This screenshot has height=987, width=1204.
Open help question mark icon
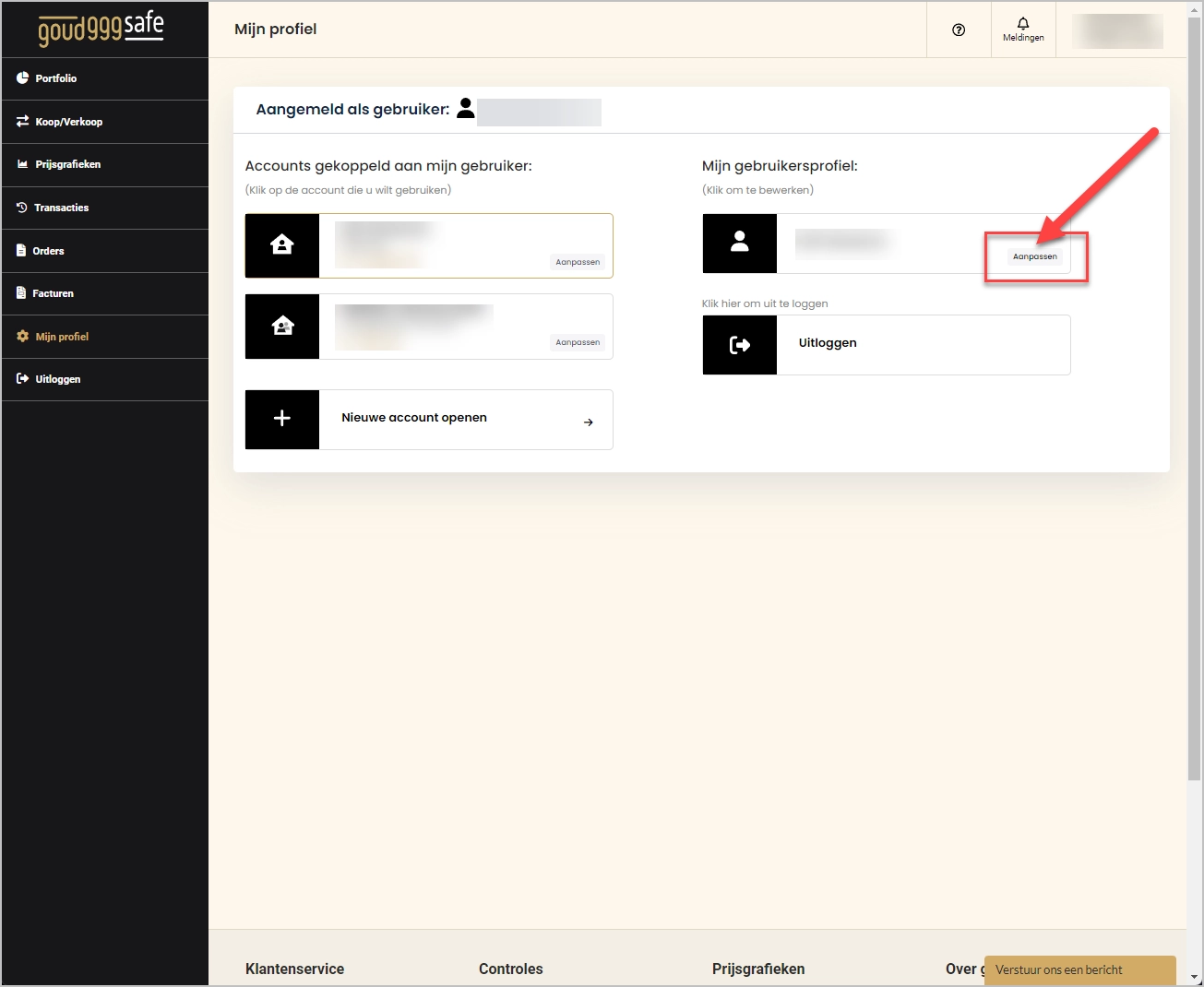click(959, 30)
